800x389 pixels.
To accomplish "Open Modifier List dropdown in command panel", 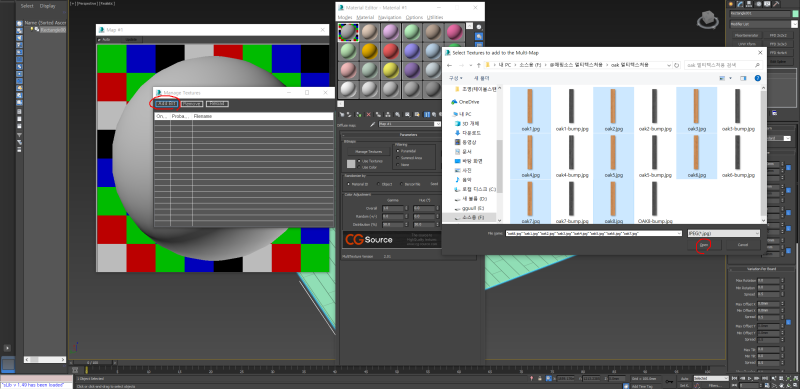I will point(794,24).
